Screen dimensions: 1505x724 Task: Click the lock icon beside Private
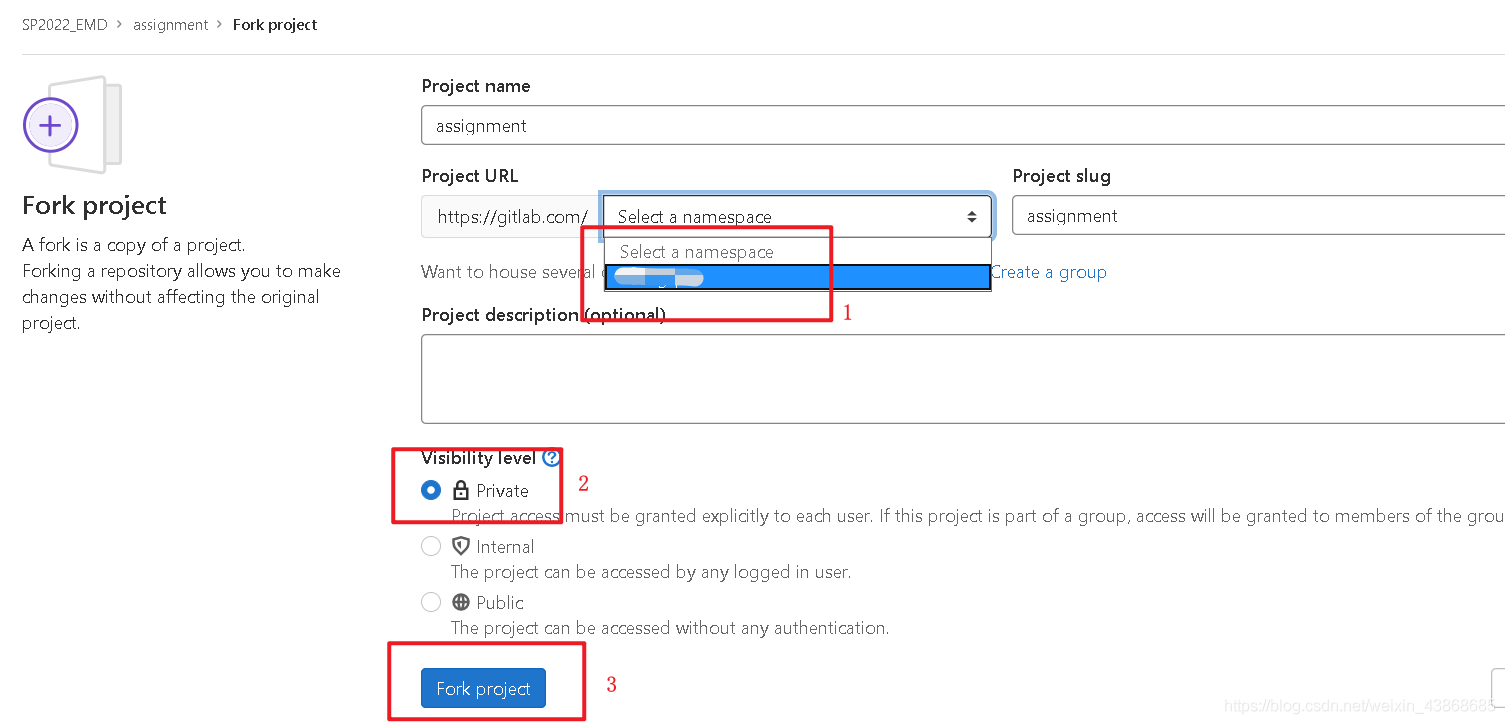point(460,490)
